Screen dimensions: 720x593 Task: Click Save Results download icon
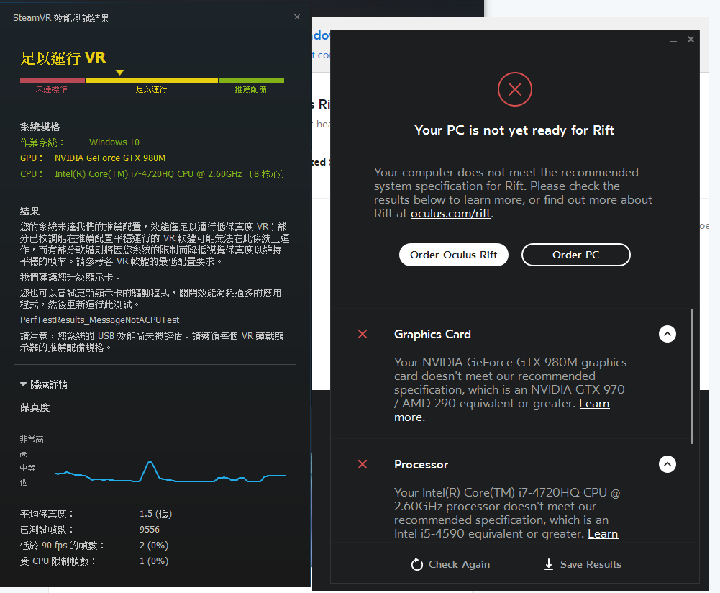(548, 565)
